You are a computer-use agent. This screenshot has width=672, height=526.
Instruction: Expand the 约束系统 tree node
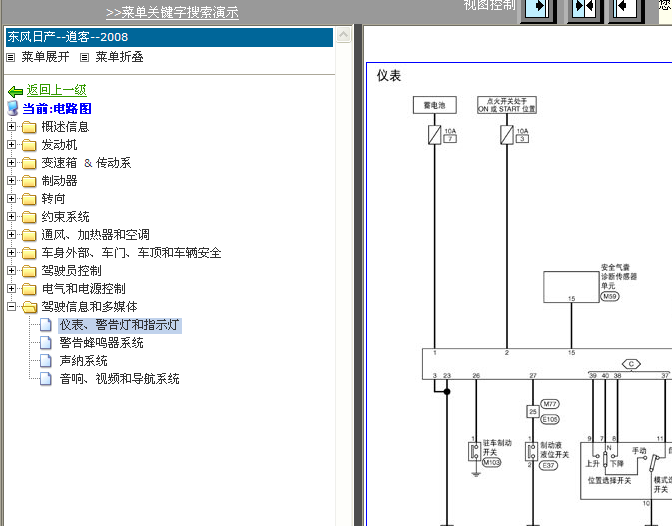coord(12,217)
